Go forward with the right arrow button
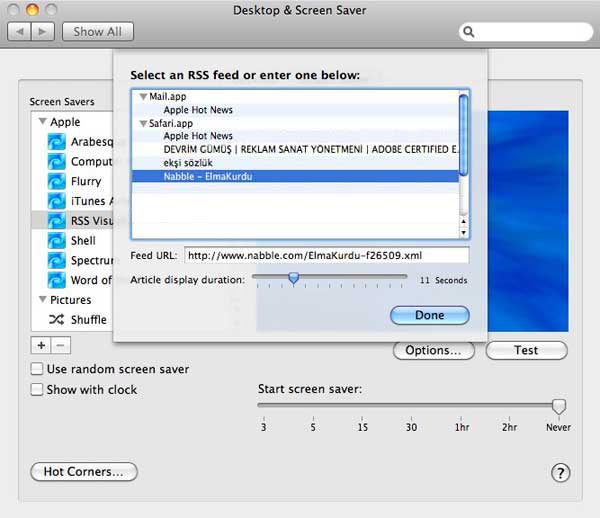 (x=43, y=31)
